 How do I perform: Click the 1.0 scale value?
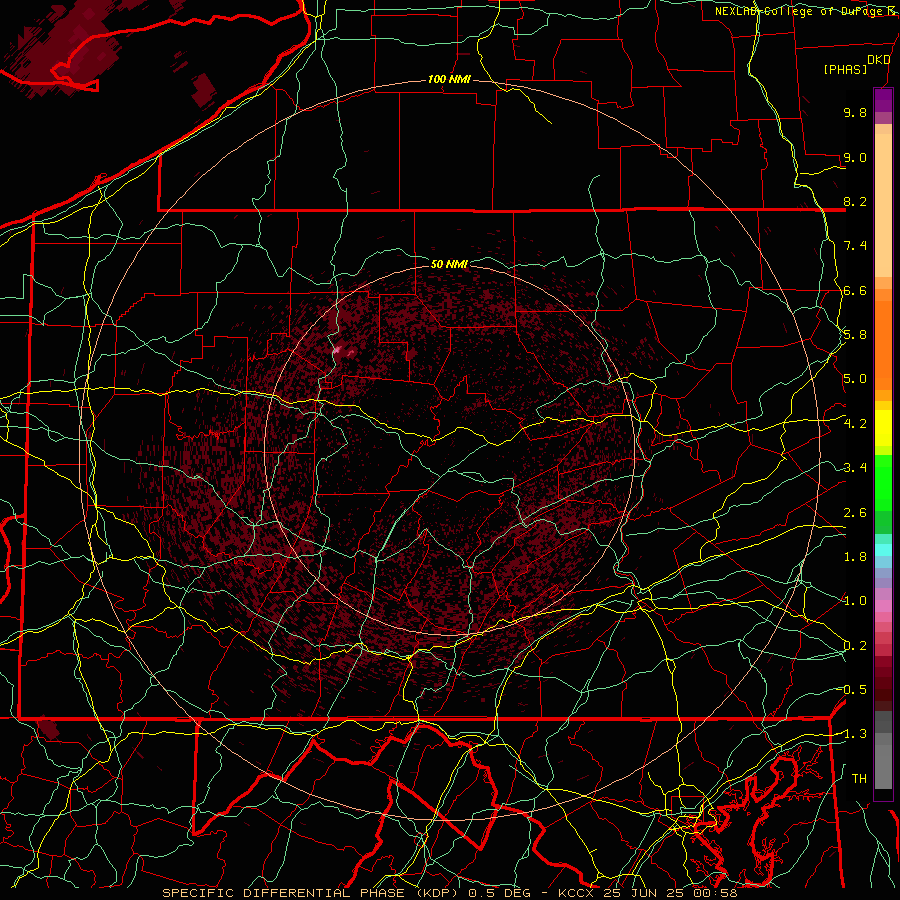tap(855, 601)
